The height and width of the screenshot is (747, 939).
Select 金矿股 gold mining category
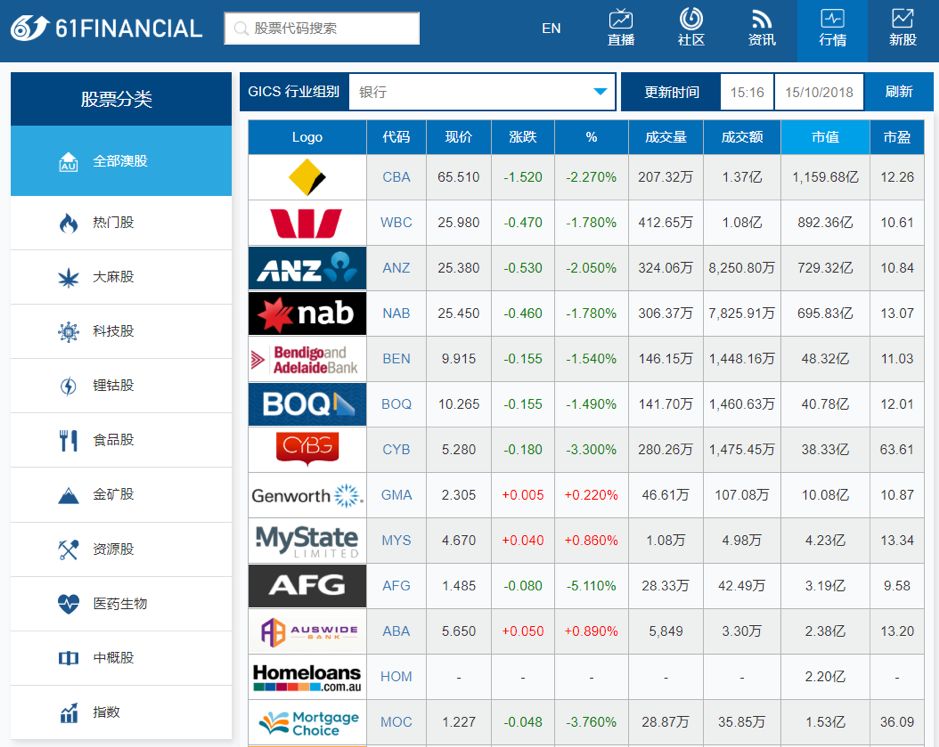click(x=121, y=495)
